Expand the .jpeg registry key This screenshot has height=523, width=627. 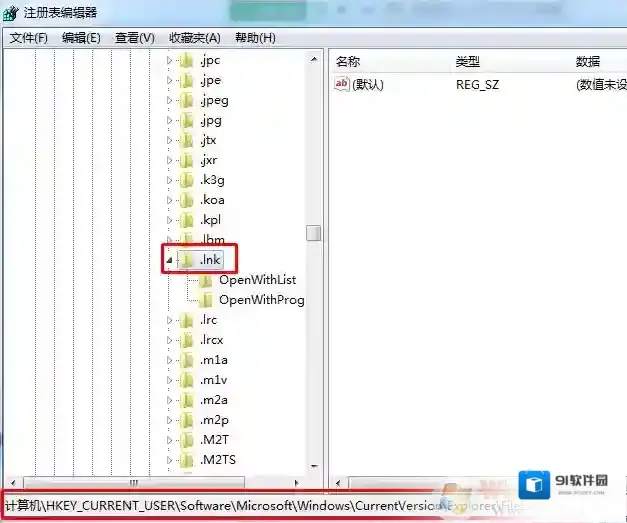click(170, 100)
